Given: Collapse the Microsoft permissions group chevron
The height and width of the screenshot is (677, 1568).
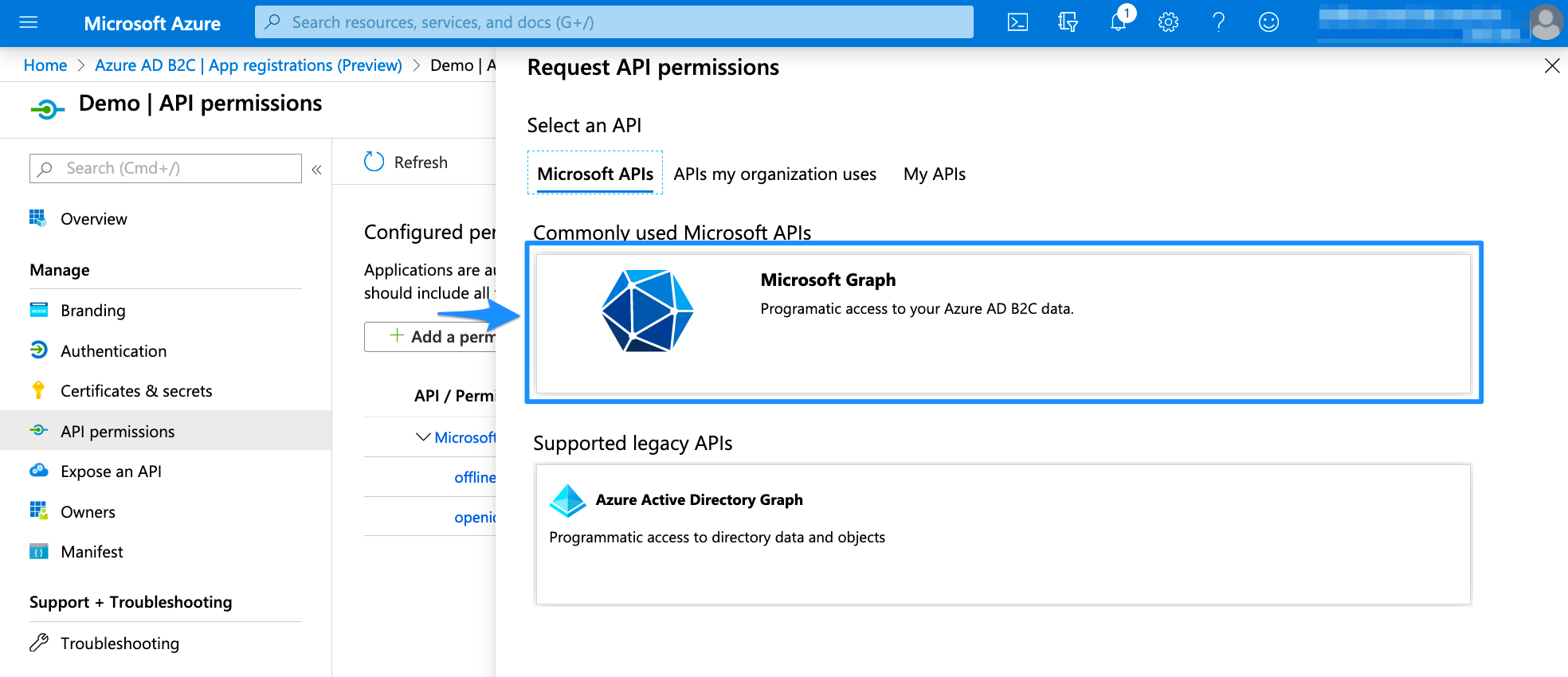Looking at the screenshot, I should pos(423,437).
